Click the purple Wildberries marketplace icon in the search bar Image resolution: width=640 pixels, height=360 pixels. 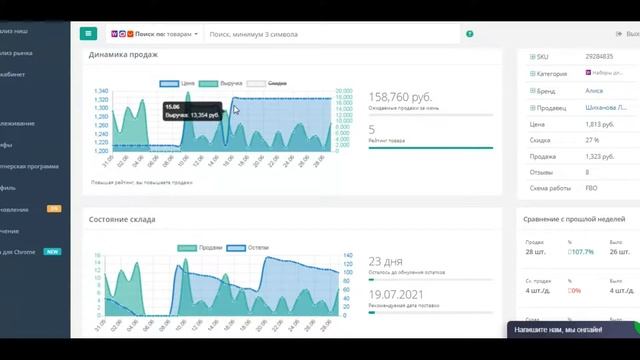[x=114, y=34]
